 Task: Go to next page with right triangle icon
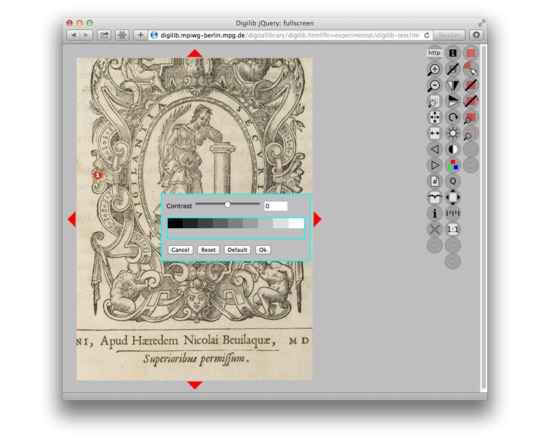(435, 165)
